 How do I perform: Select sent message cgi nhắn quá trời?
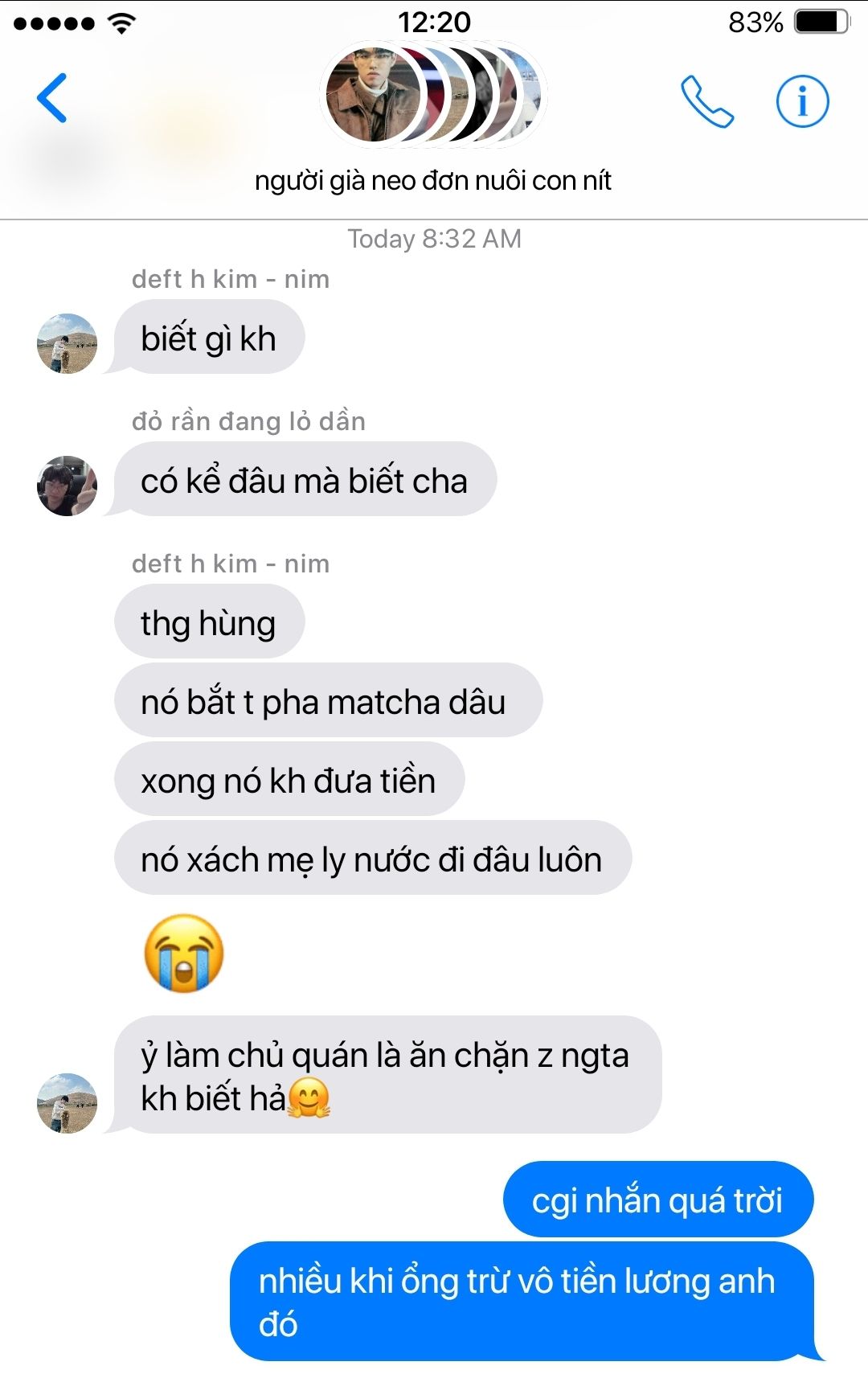(x=658, y=1199)
